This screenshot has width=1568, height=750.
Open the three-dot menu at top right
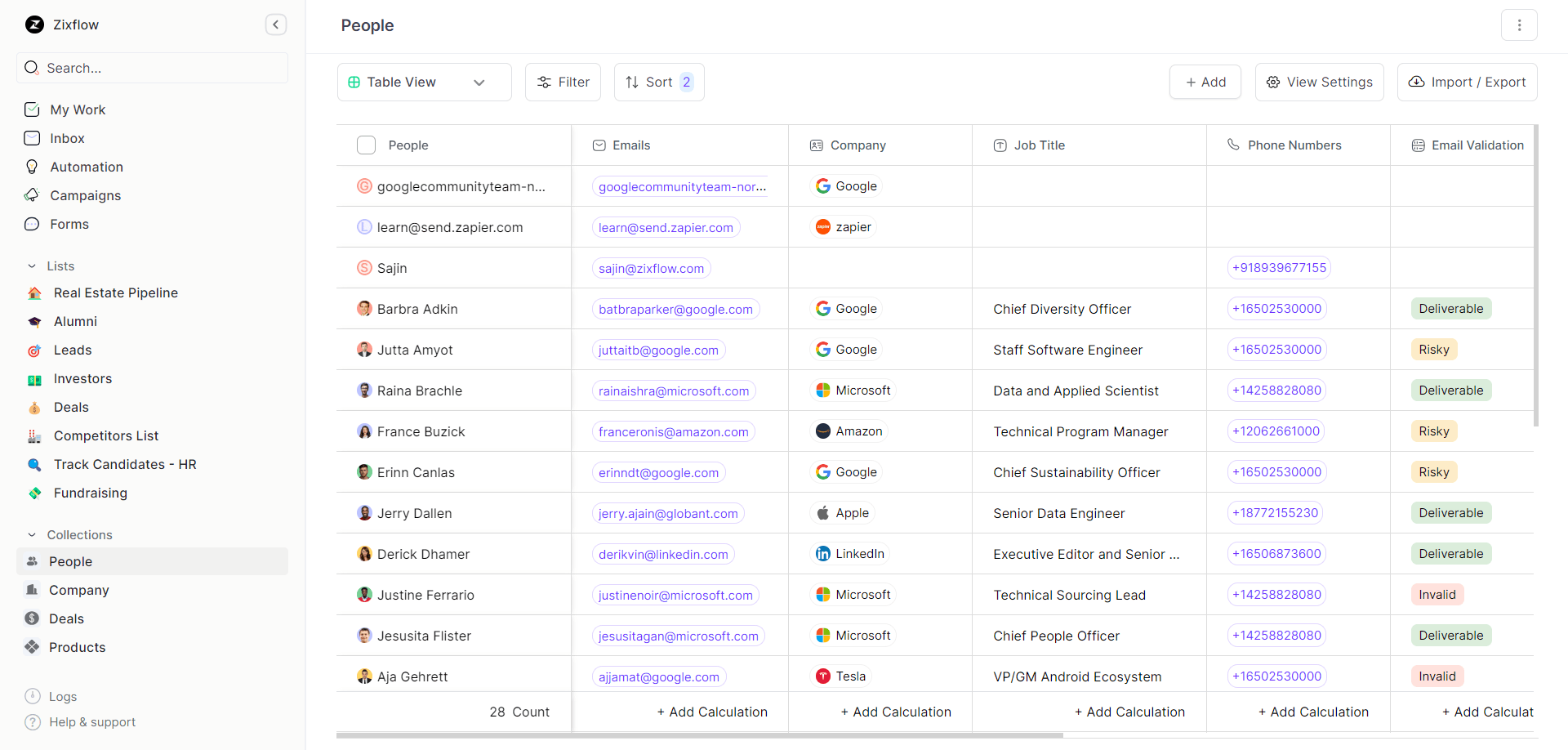1519,25
